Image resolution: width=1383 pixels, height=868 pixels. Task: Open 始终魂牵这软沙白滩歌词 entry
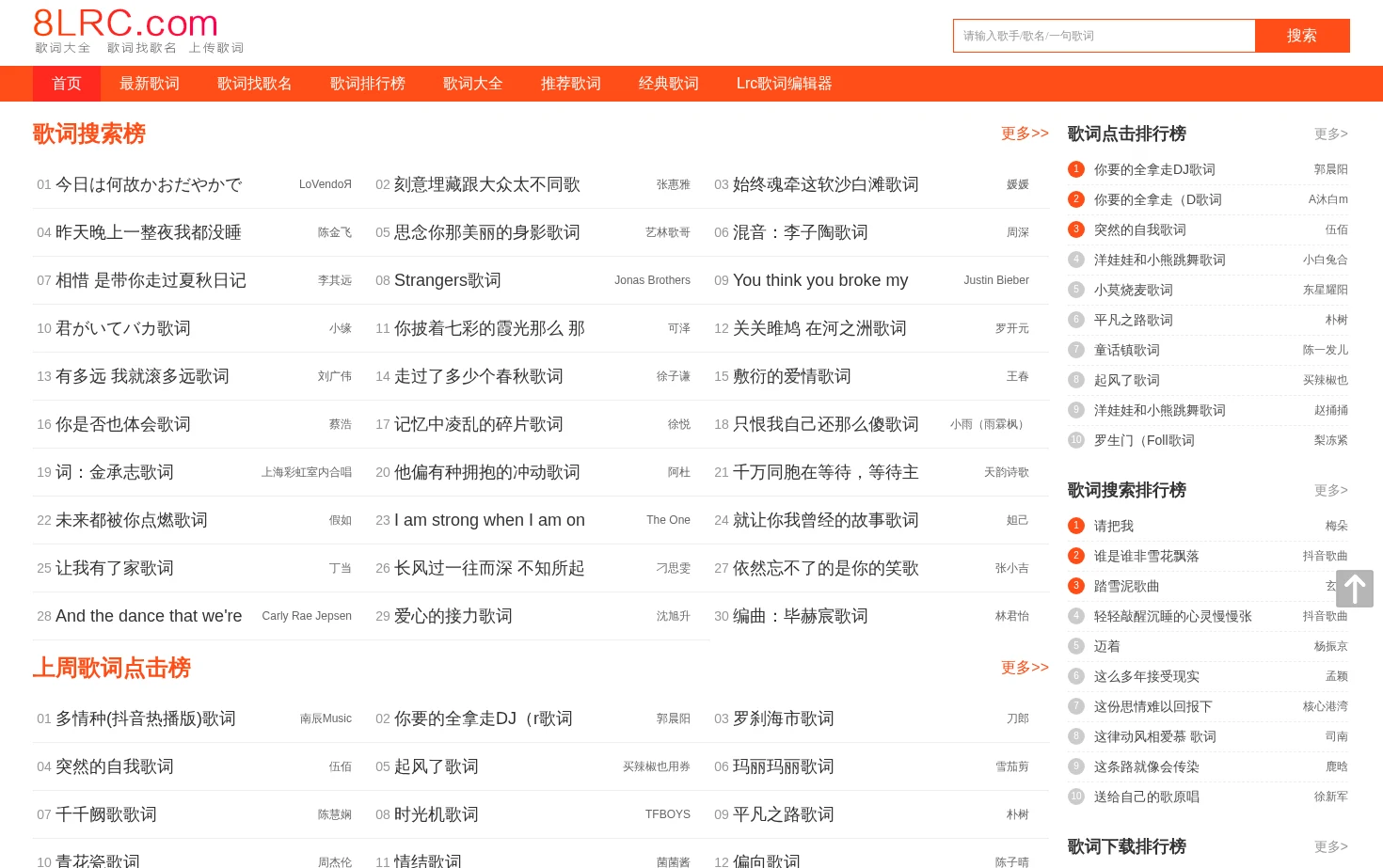826,184
